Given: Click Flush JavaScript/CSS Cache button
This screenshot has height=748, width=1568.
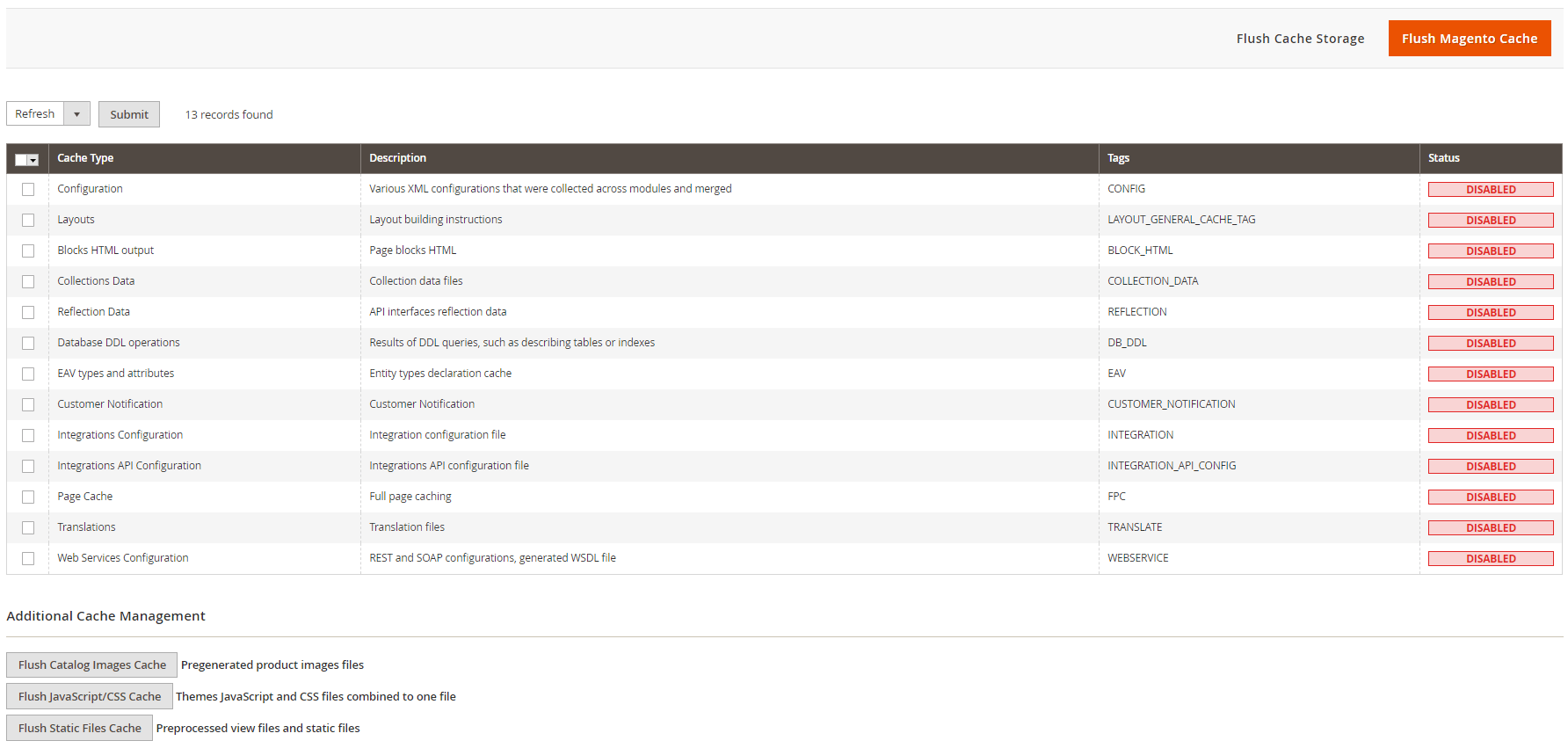Looking at the screenshot, I should point(90,696).
